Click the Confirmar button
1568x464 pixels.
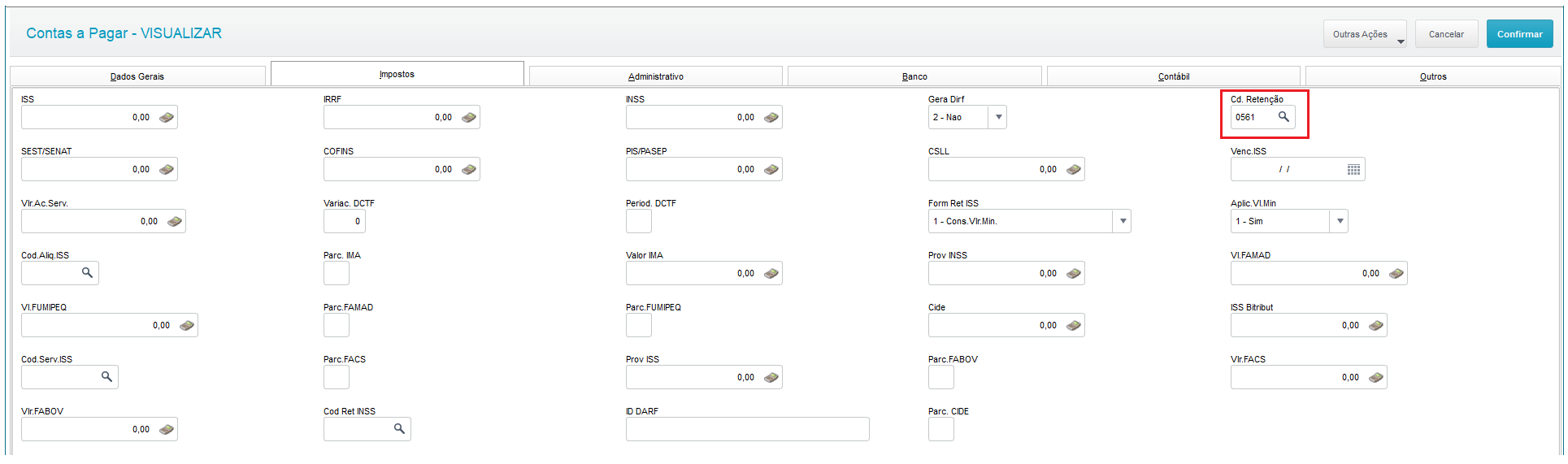click(1519, 34)
